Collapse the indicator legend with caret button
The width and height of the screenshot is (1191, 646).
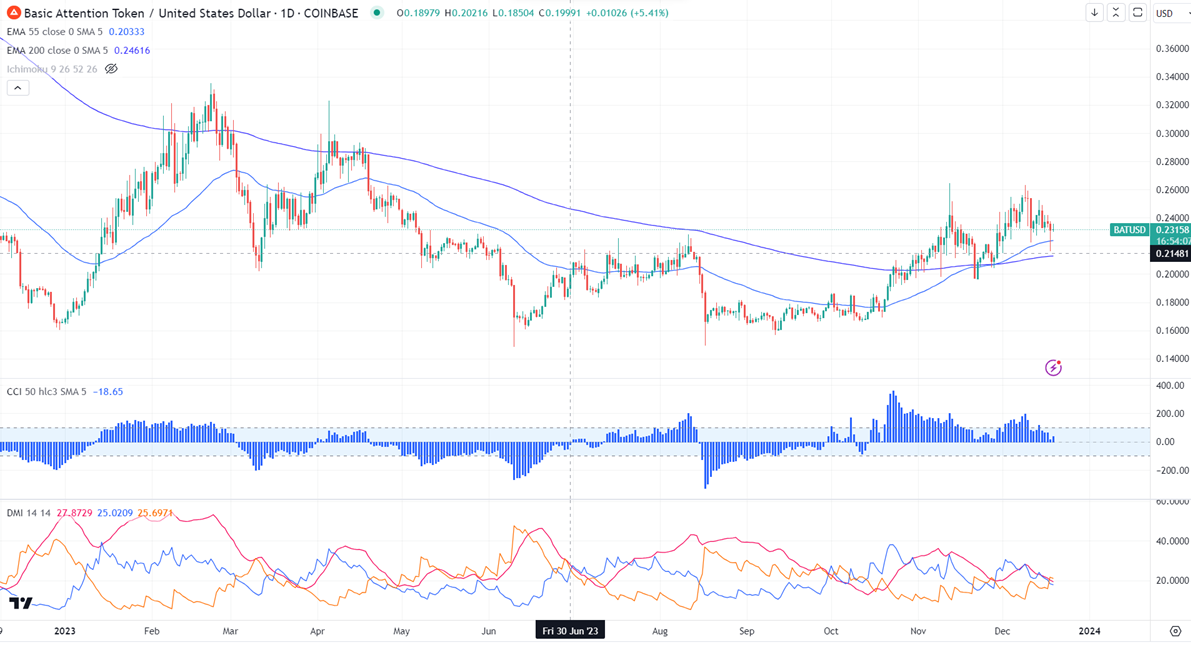pyautogui.click(x=17, y=88)
